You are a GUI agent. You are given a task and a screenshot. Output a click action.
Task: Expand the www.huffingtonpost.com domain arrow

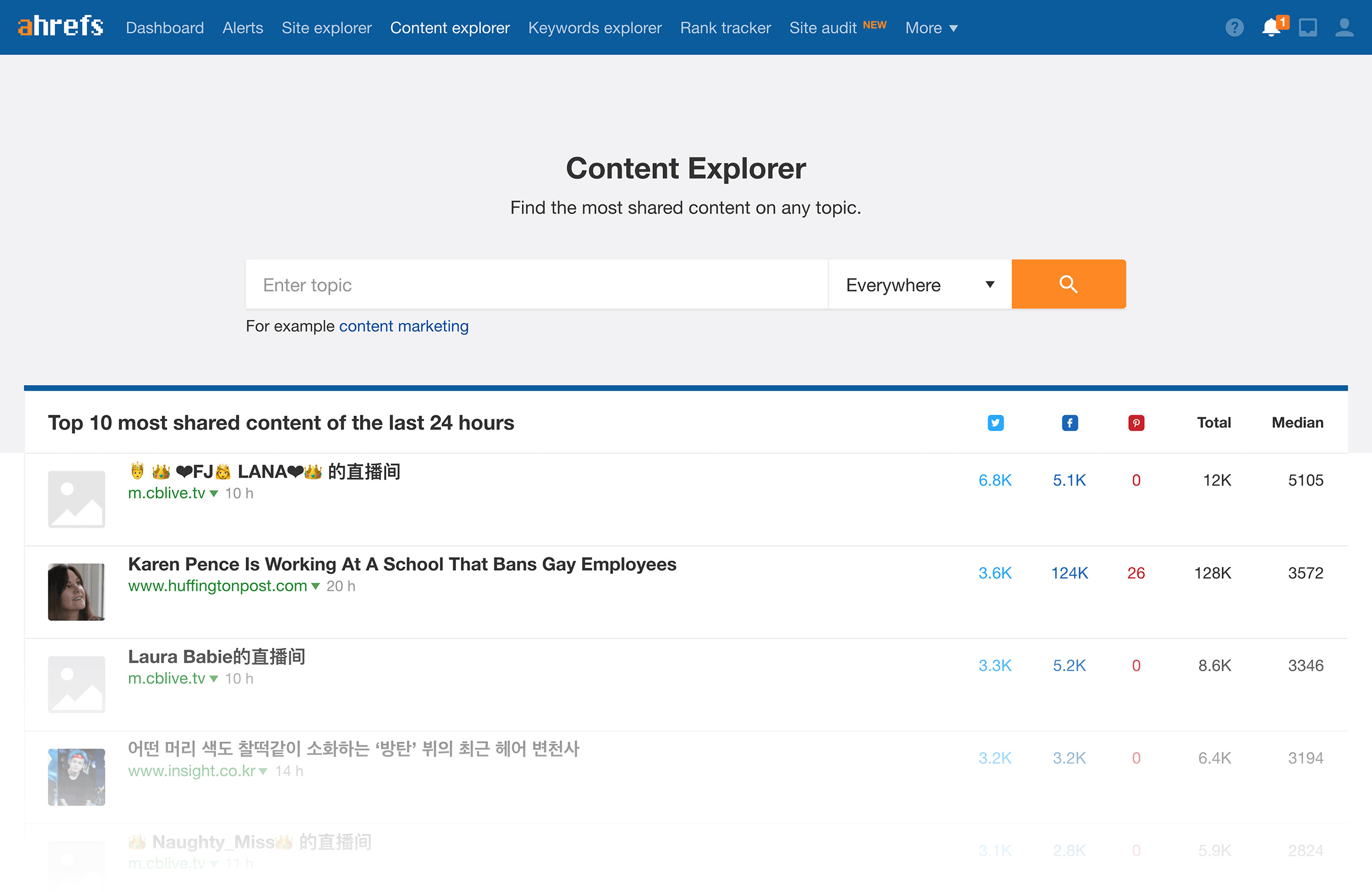point(316,586)
